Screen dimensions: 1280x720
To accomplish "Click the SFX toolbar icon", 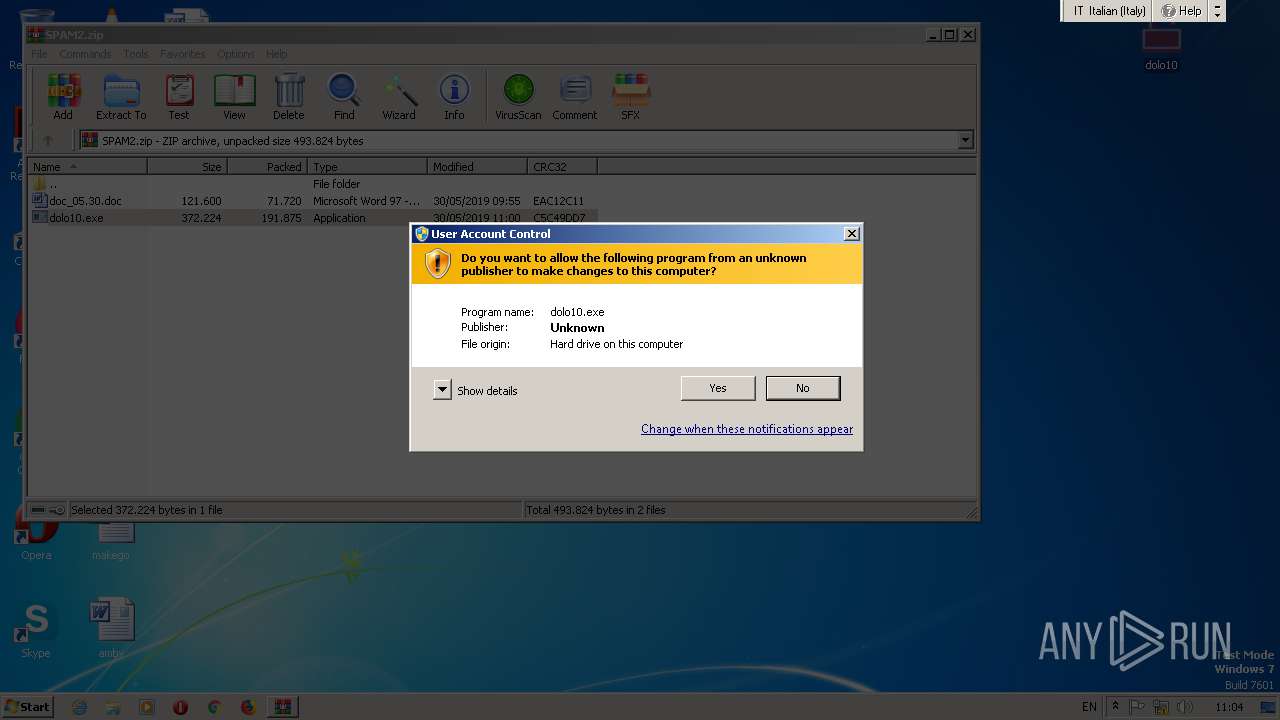I will pos(630,97).
